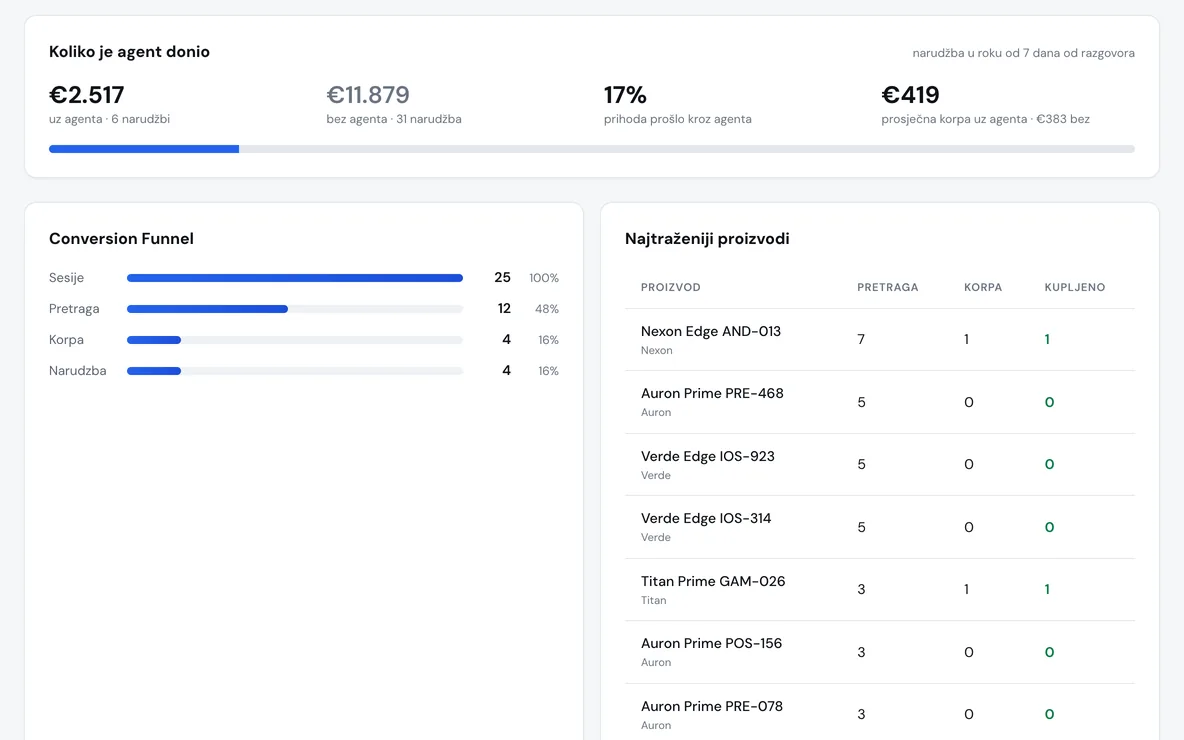Click the 'Koliko je agent donio' heading

[129, 51]
